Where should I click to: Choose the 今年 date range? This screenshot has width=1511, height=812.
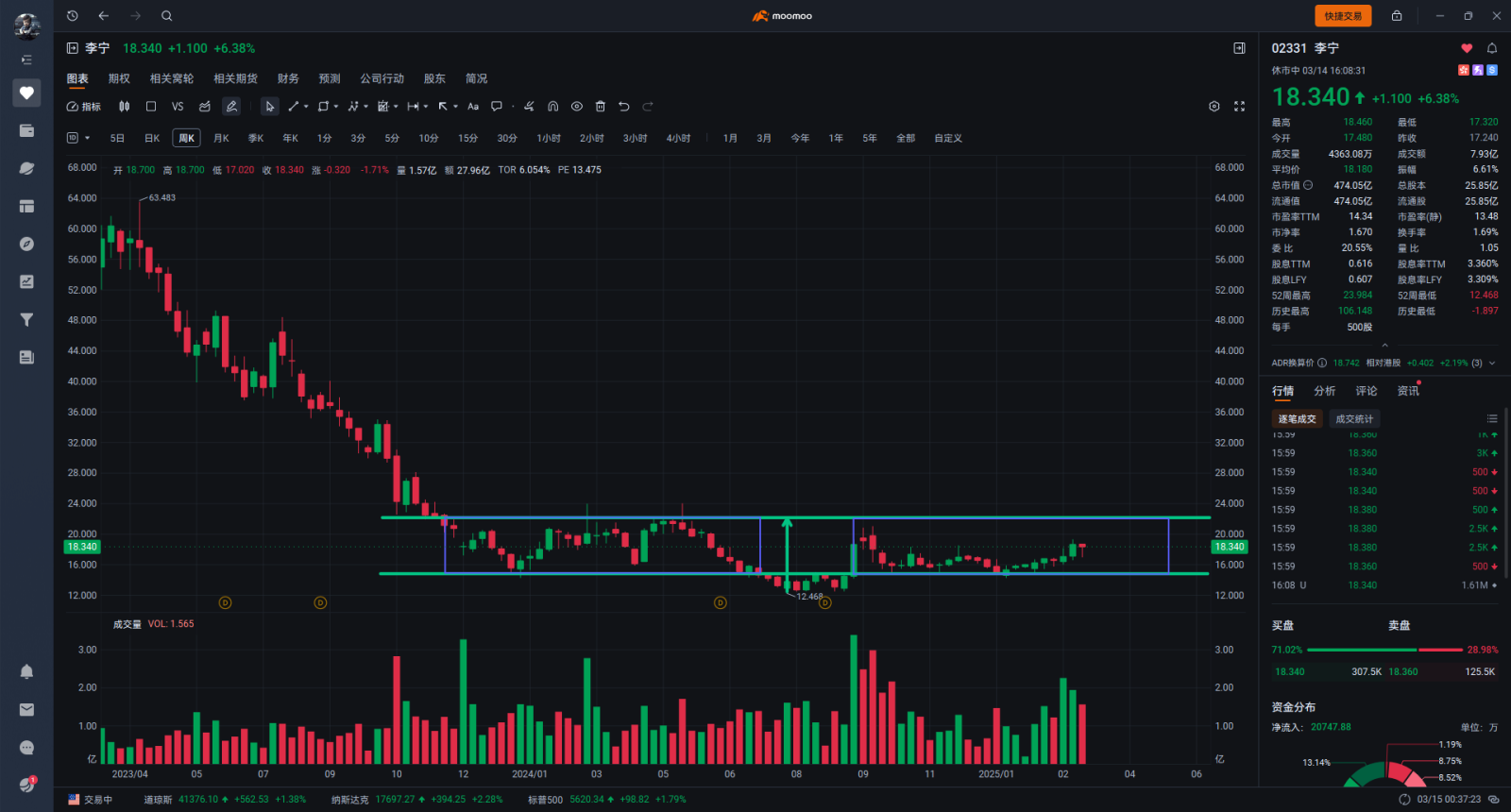(x=800, y=138)
